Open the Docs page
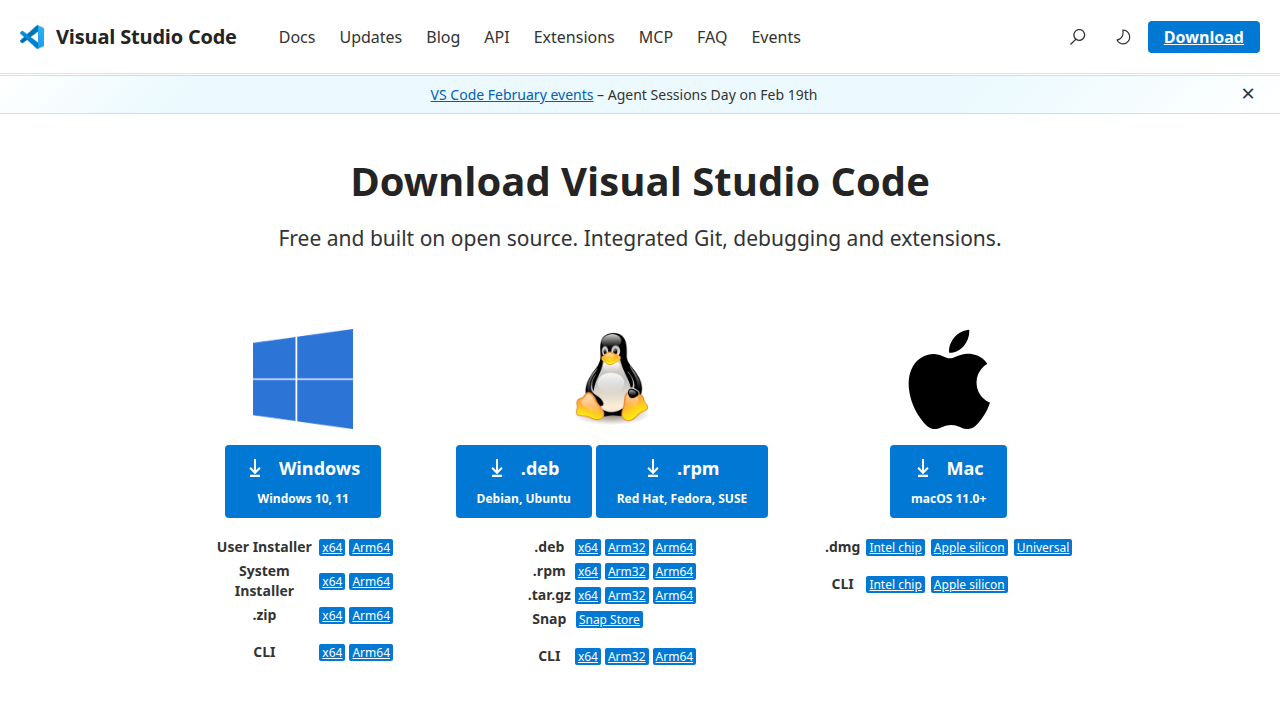The width and height of the screenshot is (1280, 720). [x=296, y=37]
